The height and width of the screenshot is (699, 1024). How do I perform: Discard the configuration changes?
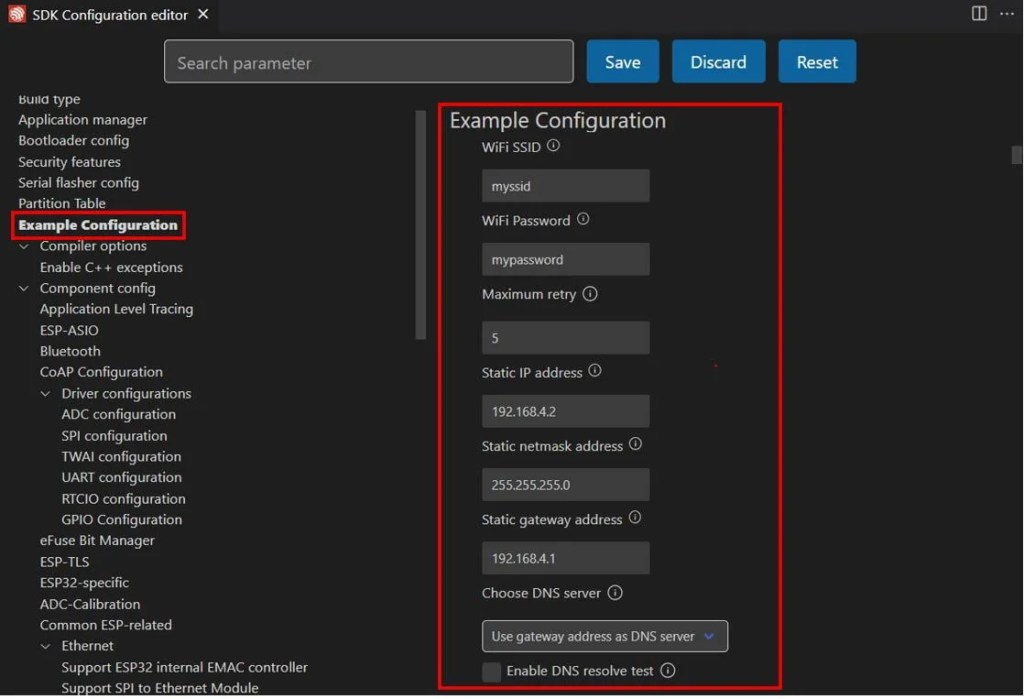(x=718, y=61)
